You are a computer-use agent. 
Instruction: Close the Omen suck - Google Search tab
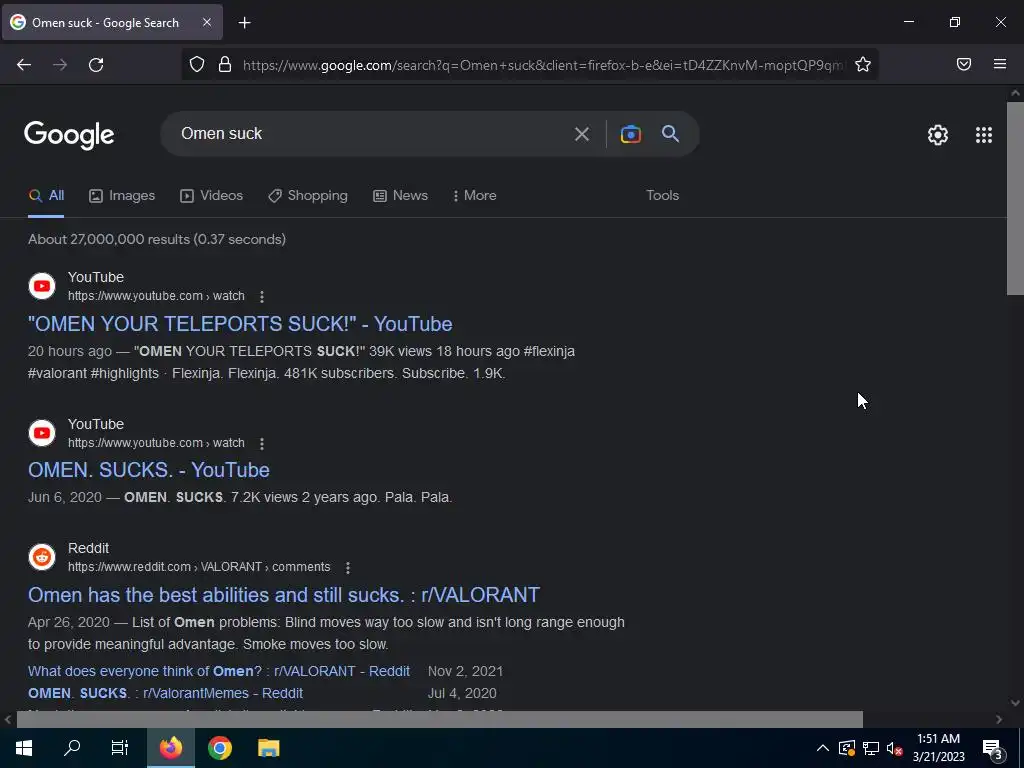tap(206, 22)
